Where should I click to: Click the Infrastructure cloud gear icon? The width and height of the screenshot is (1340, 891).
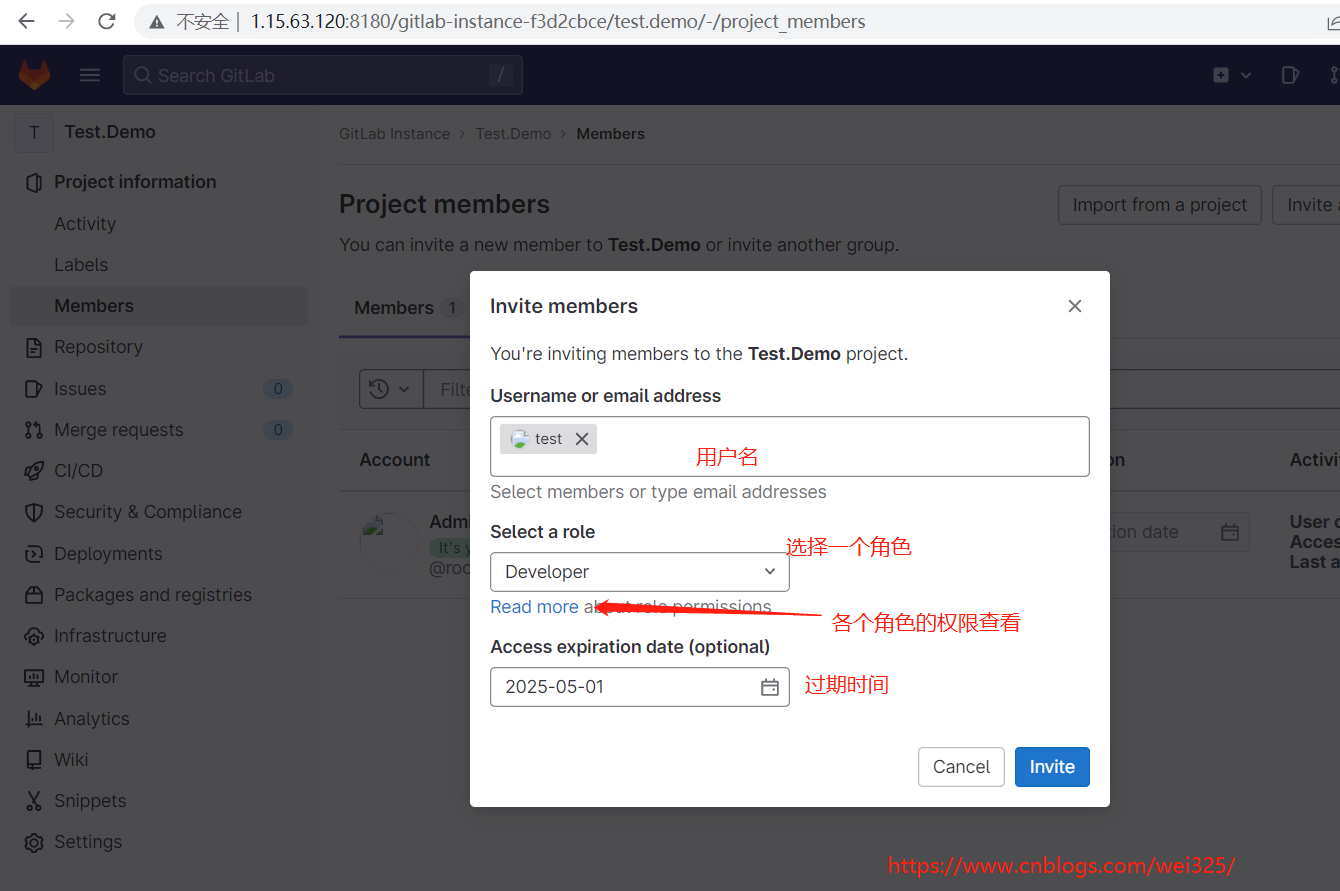[x=34, y=636]
